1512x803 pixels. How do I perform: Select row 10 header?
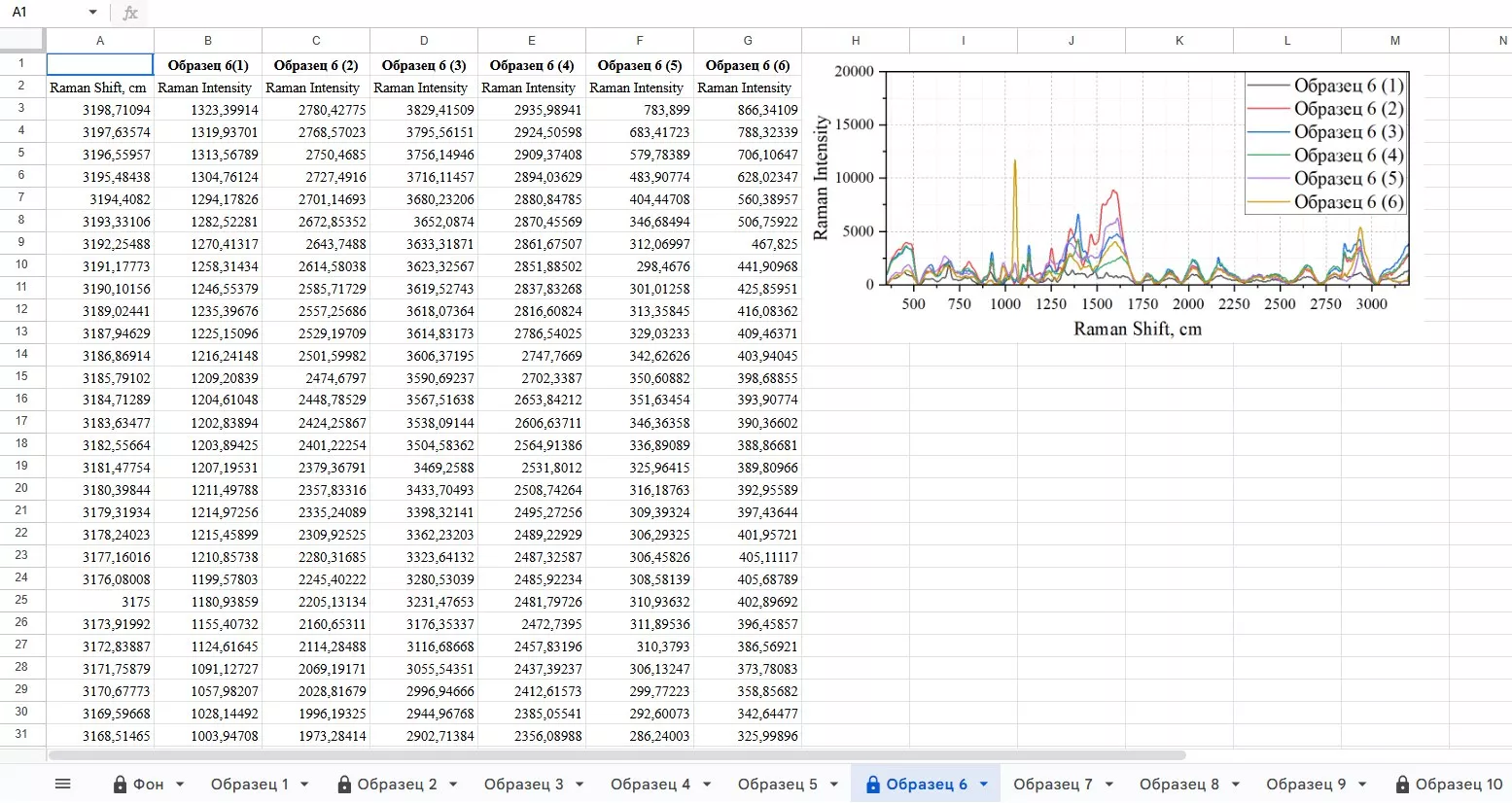coord(21,264)
